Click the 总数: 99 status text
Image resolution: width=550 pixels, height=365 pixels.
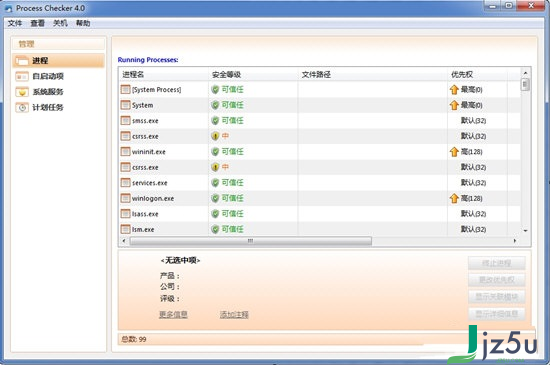pos(134,339)
